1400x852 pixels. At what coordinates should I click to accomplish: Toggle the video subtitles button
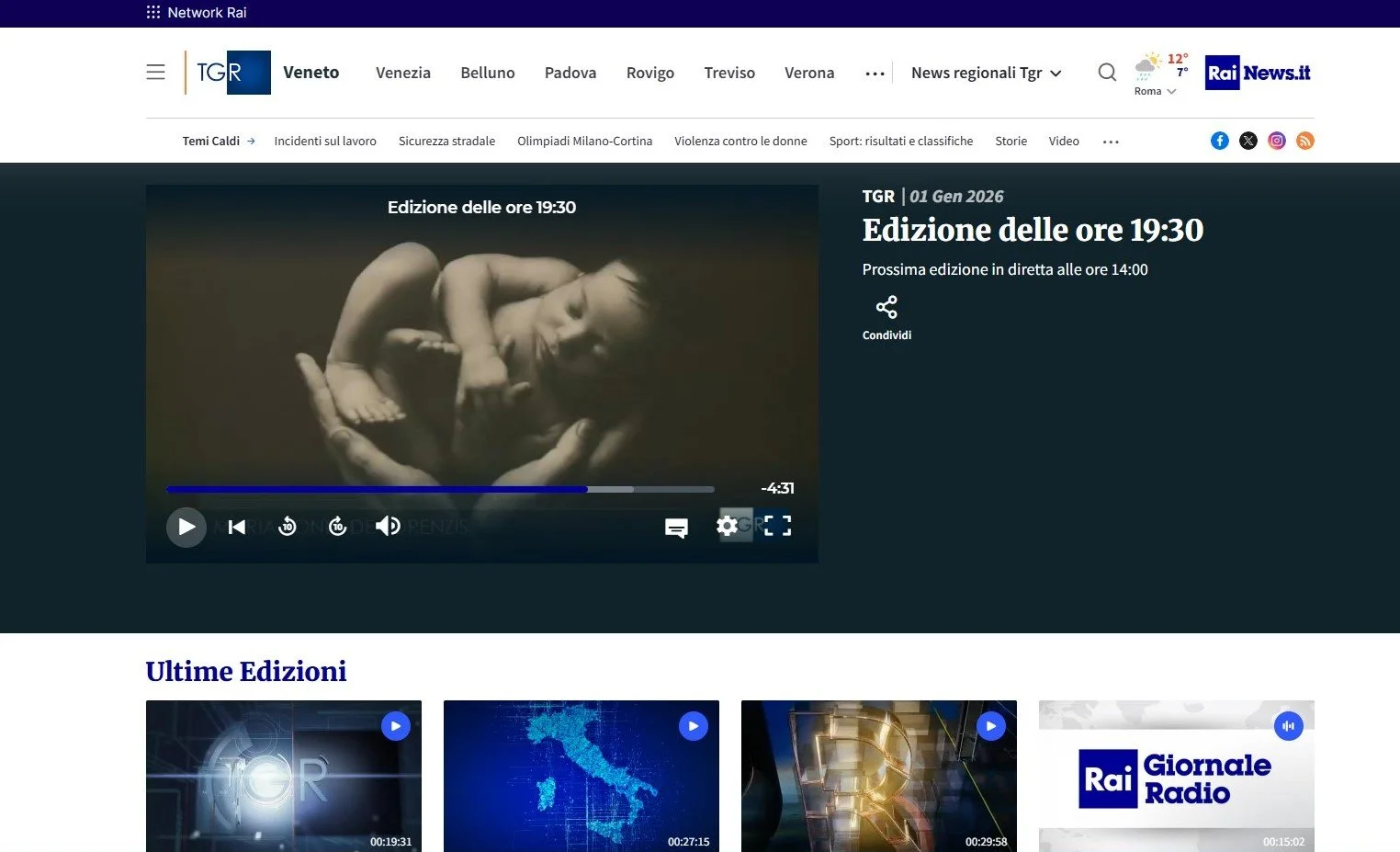[x=677, y=528]
